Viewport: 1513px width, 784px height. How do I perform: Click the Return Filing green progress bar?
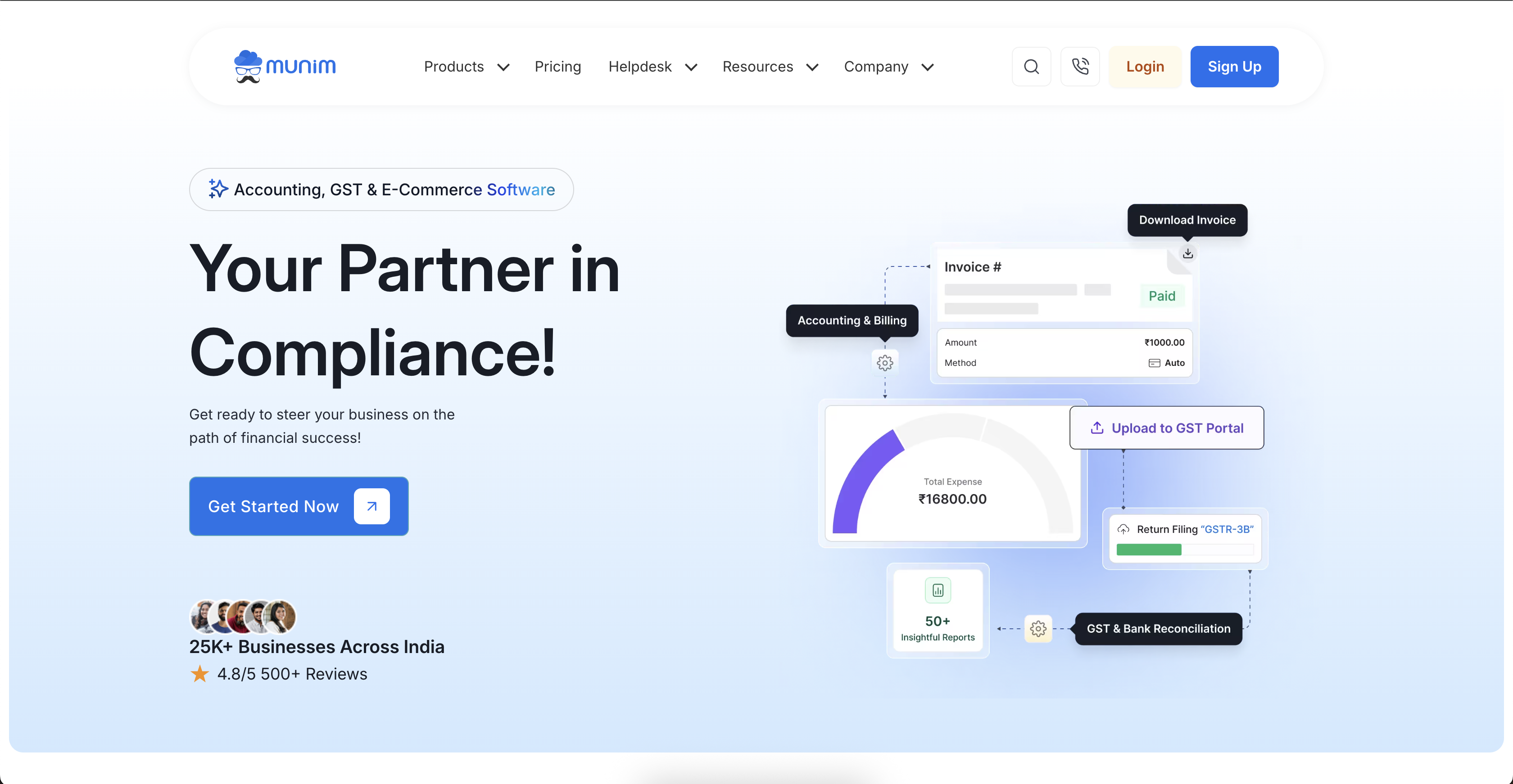tap(1148, 549)
